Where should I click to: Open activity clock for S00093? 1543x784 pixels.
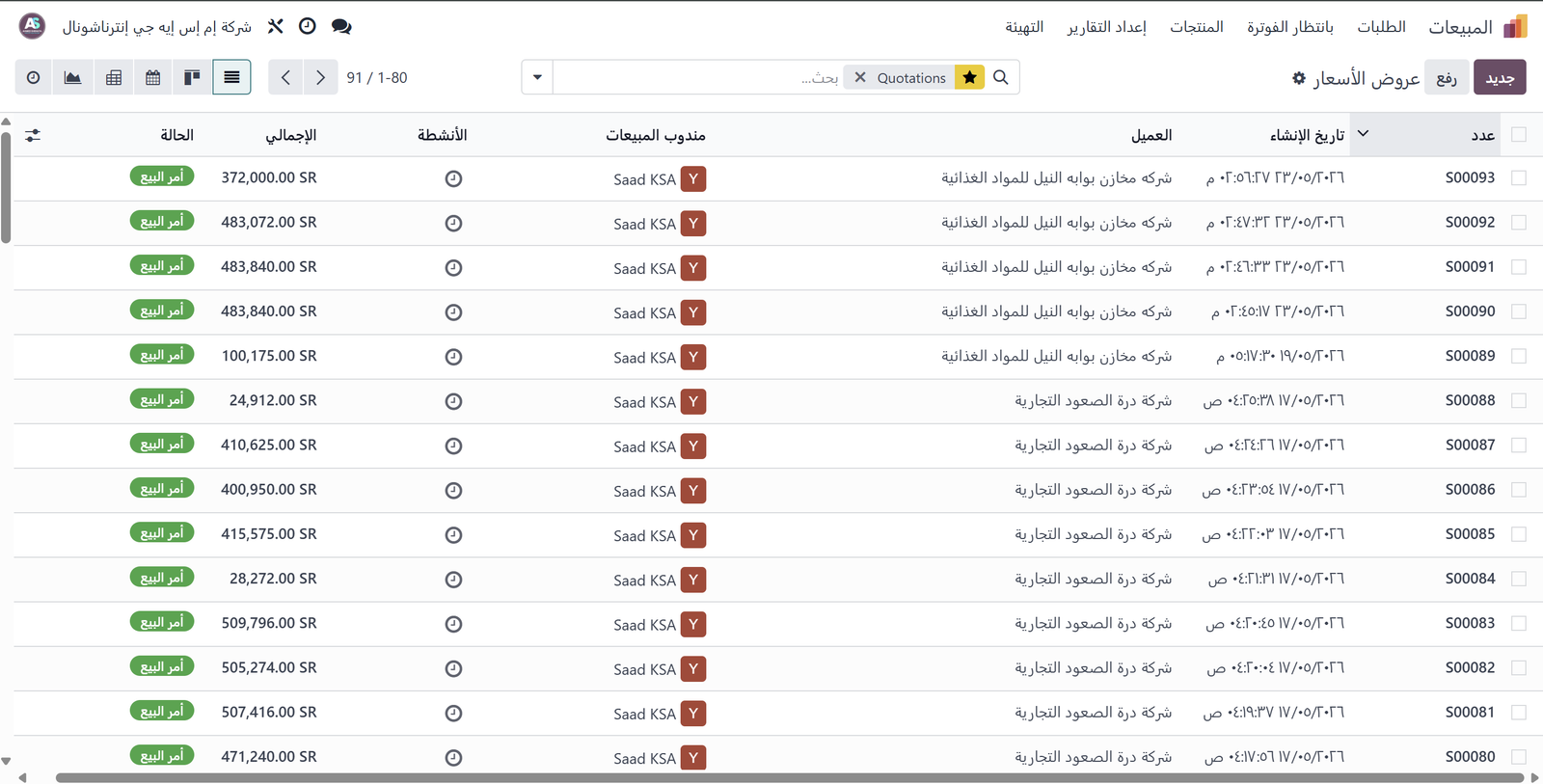tap(453, 178)
